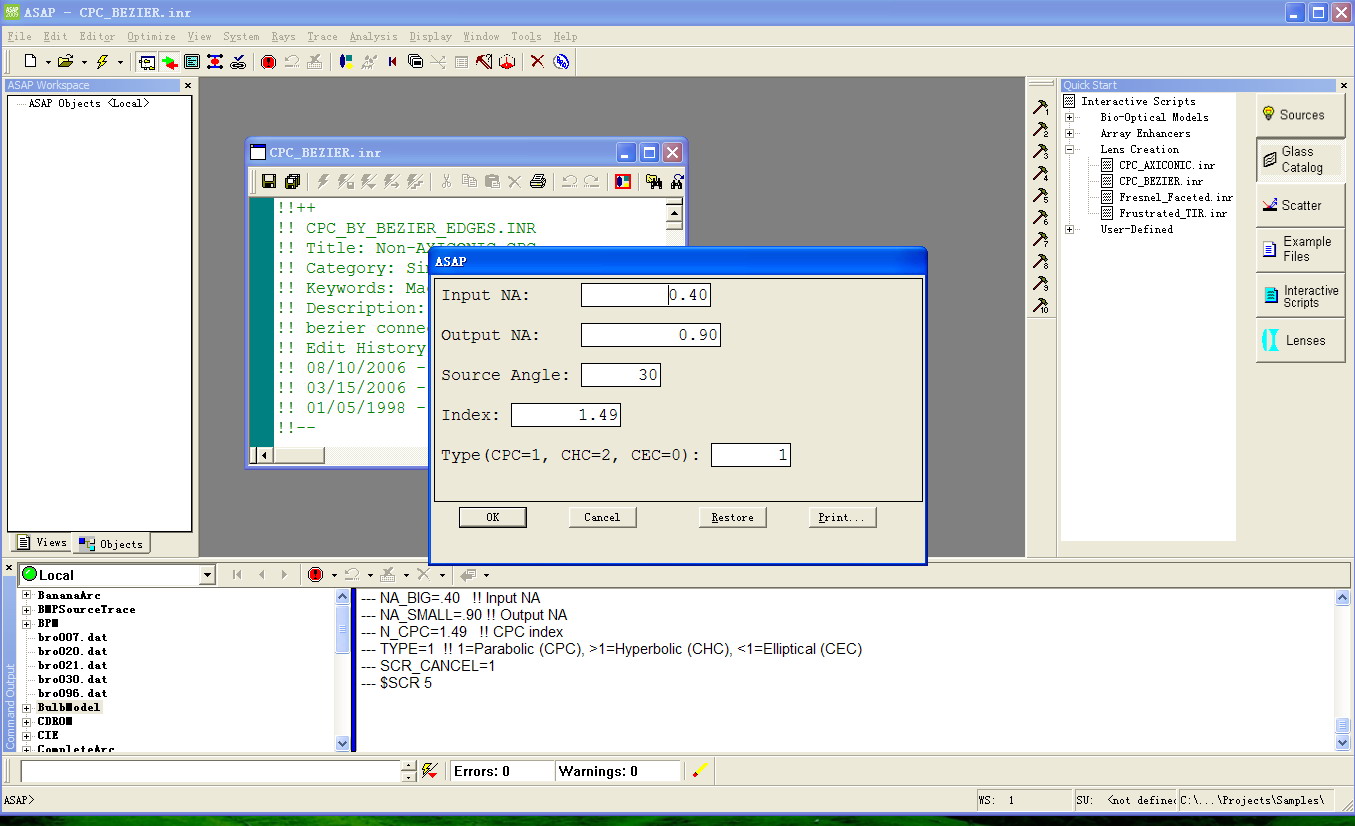
Task: Open the New file dropdown arrow
Action: coord(48,62)
